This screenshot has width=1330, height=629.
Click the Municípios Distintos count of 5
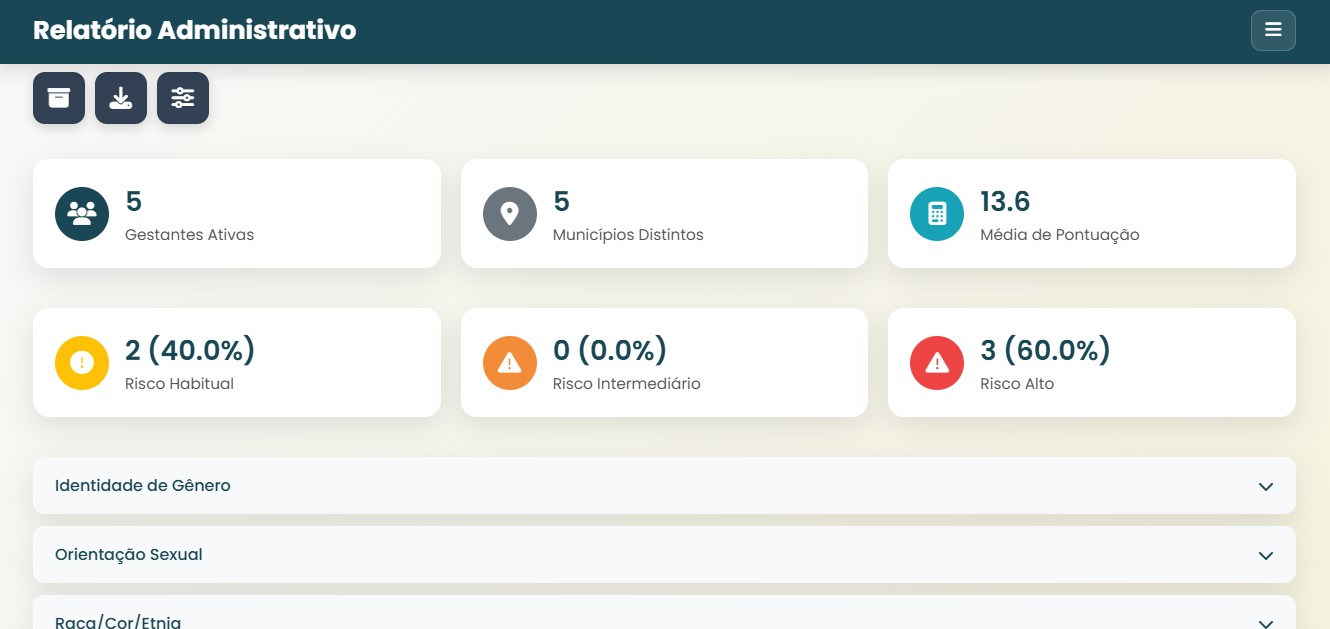pos(561,202)
